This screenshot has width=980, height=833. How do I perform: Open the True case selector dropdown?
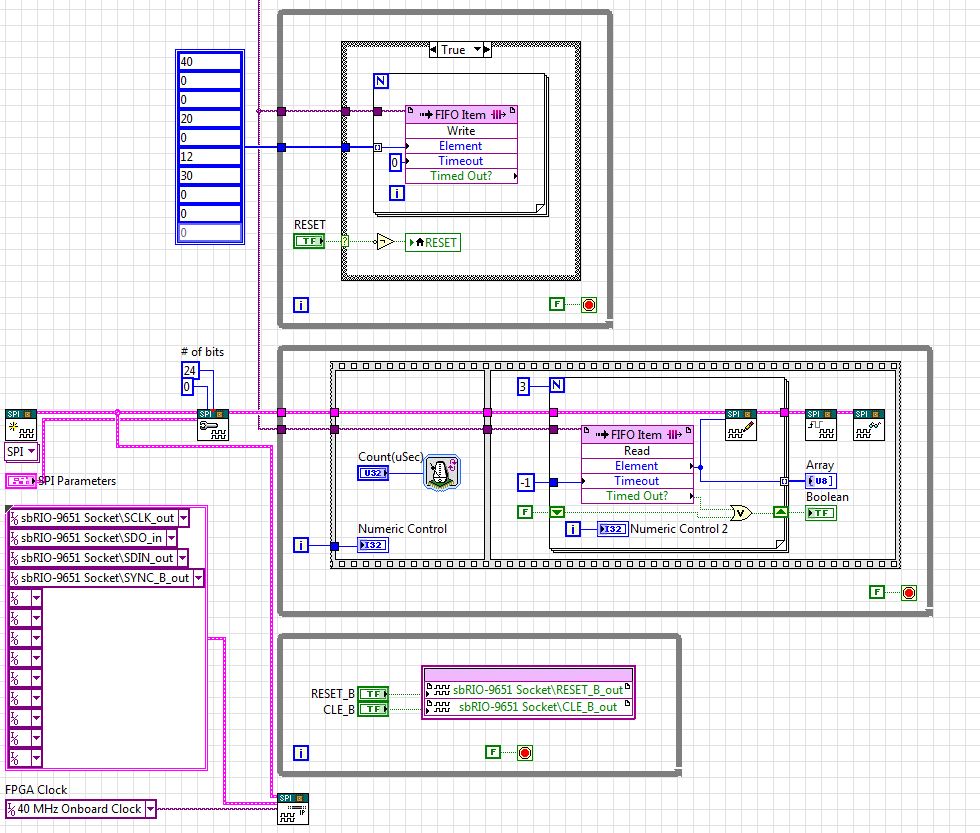pos(477,49)
